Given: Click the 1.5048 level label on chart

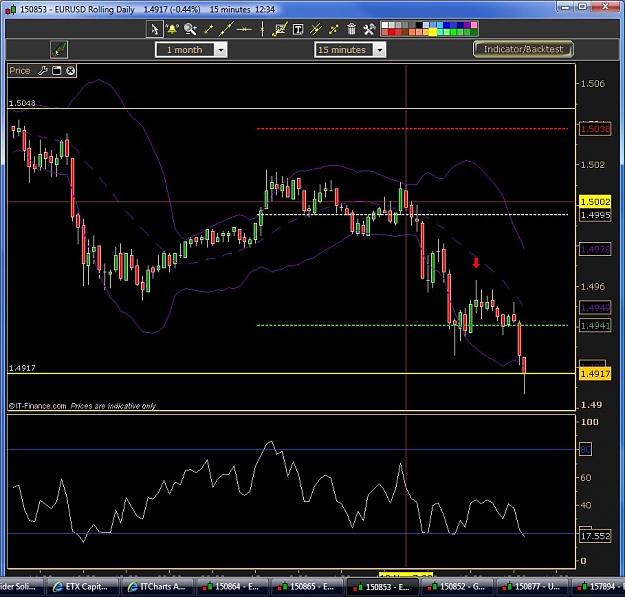Looking at the screenshot, I should 22,103.
